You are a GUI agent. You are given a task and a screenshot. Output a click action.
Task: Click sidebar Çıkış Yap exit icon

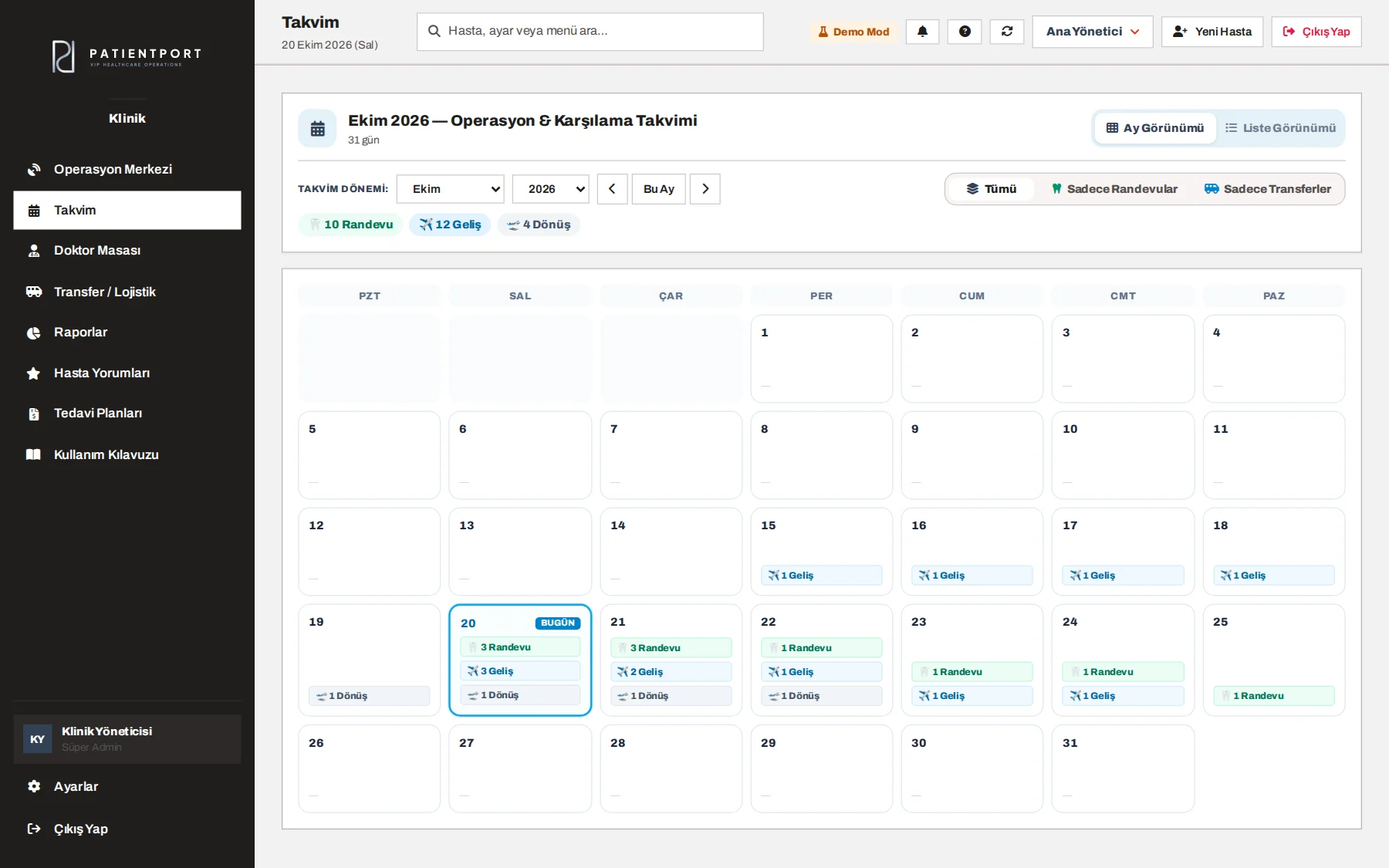34,829
